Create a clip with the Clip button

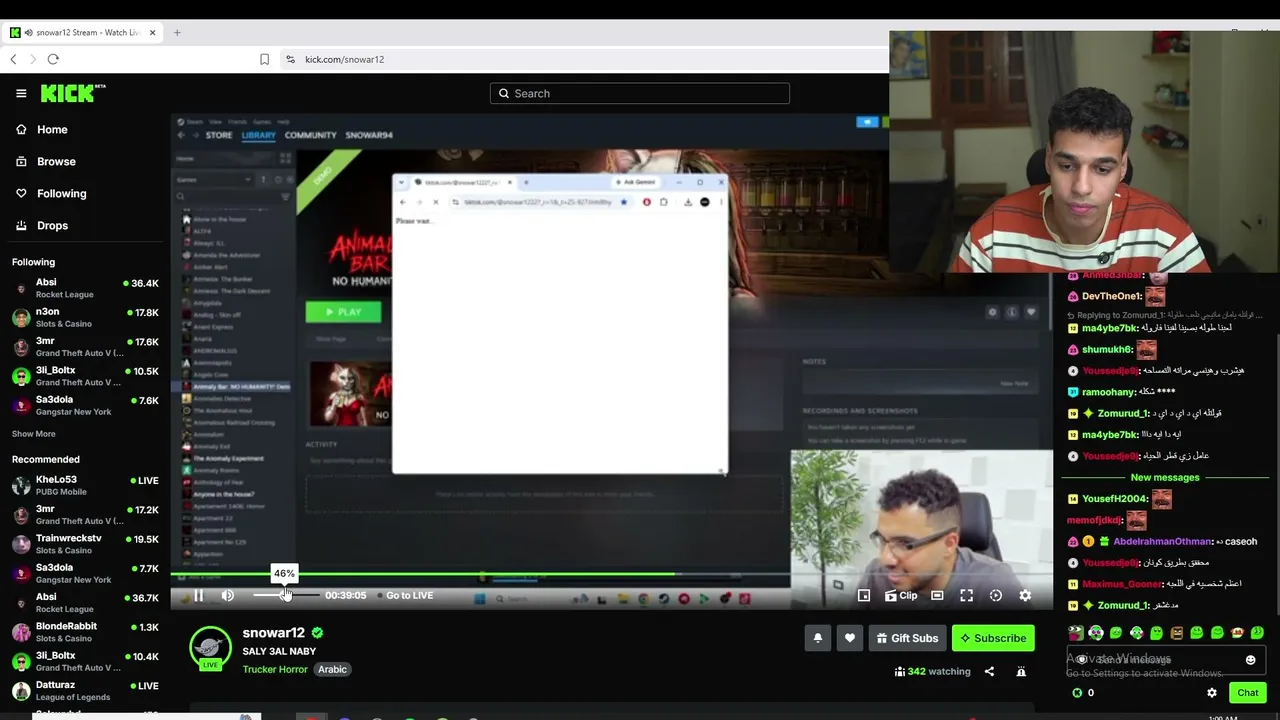tap(901, 596)
